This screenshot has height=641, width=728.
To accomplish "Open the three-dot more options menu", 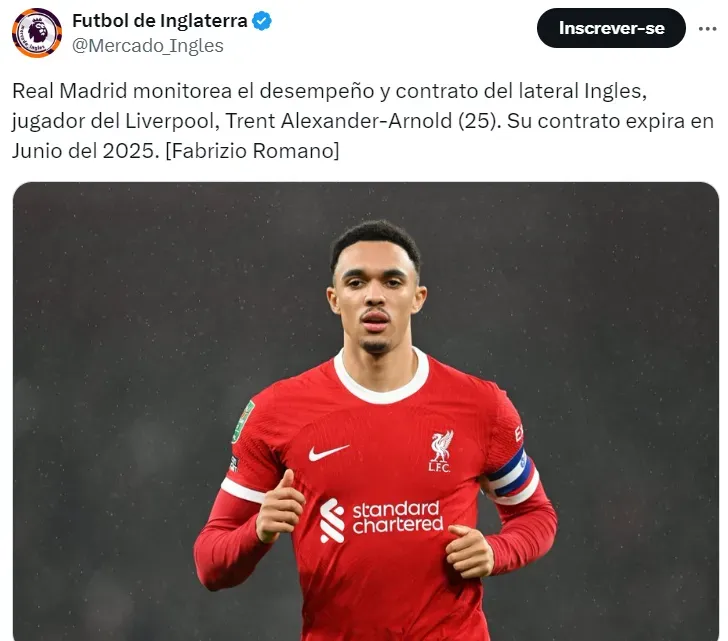I will click(x=707, y=29).
